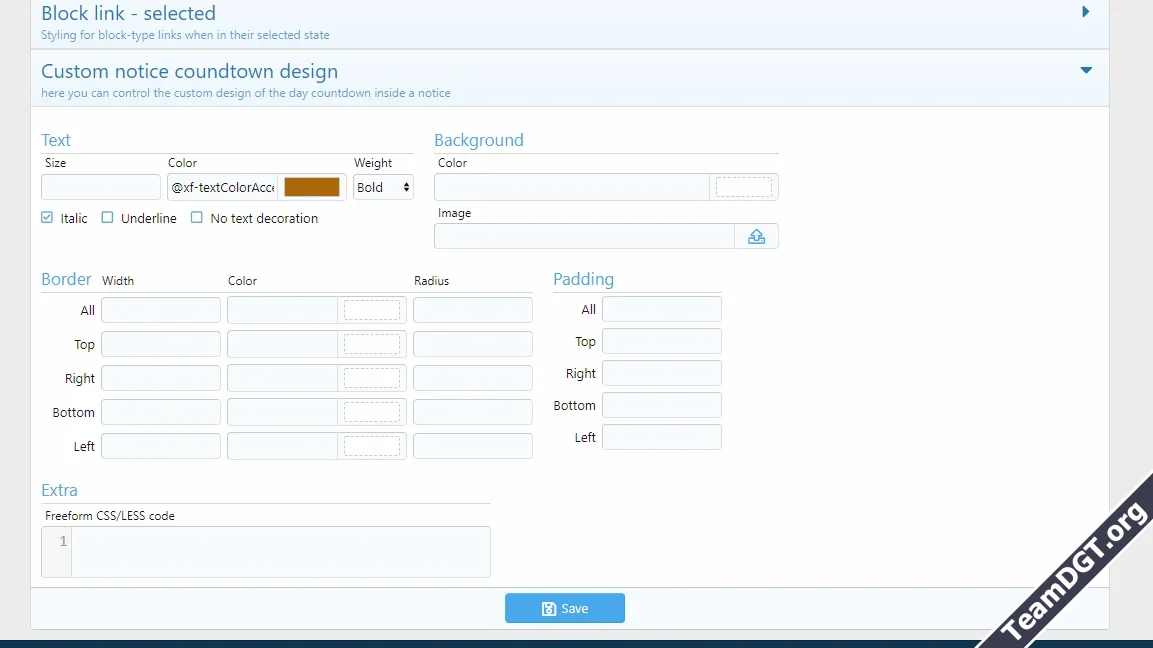Open the Border Right color picker
The height and width of the screenshot is (648, 1153).
click(x=372, y=377)
